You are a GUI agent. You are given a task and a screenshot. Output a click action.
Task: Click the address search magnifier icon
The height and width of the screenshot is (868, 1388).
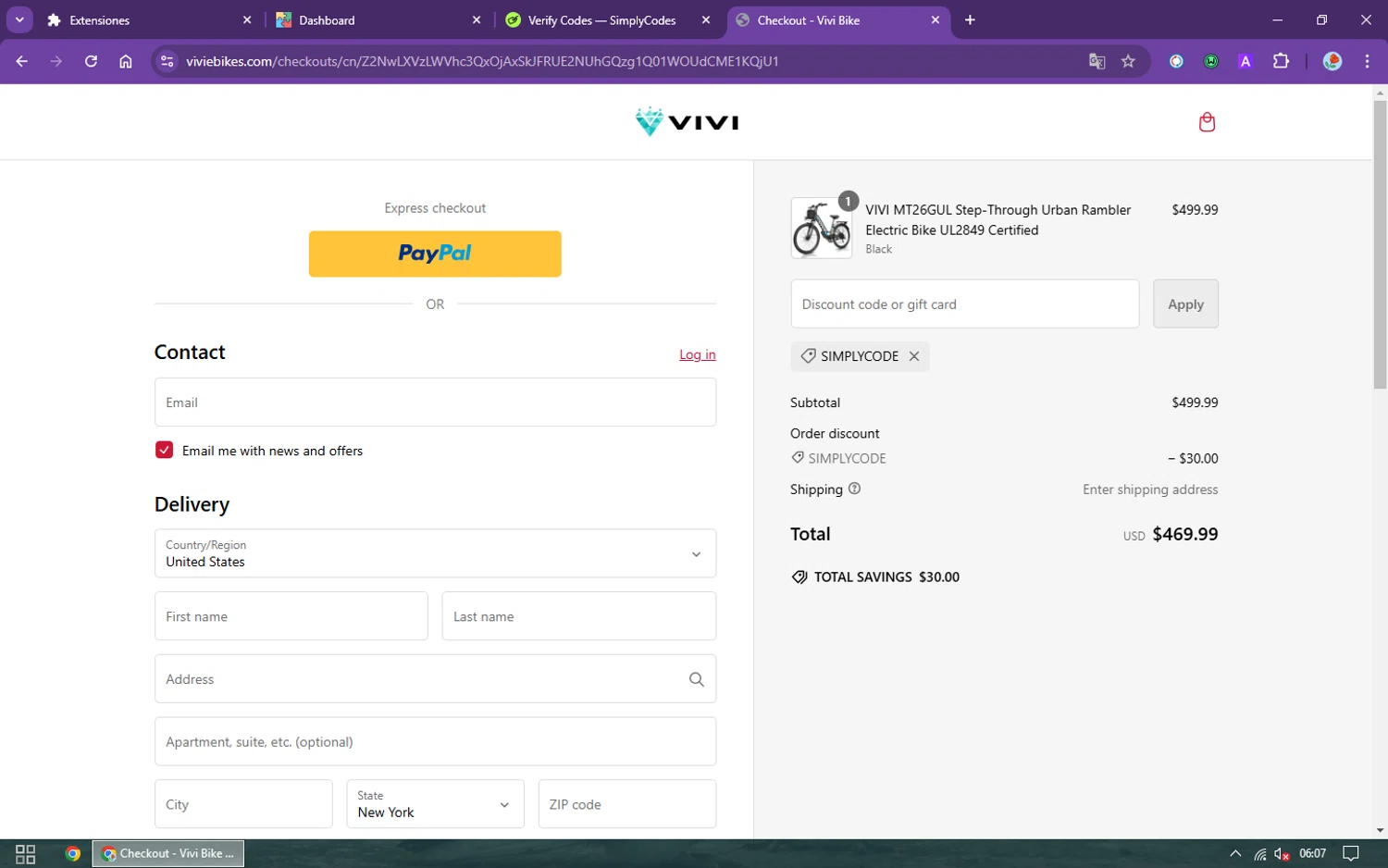tap(697, 679)
